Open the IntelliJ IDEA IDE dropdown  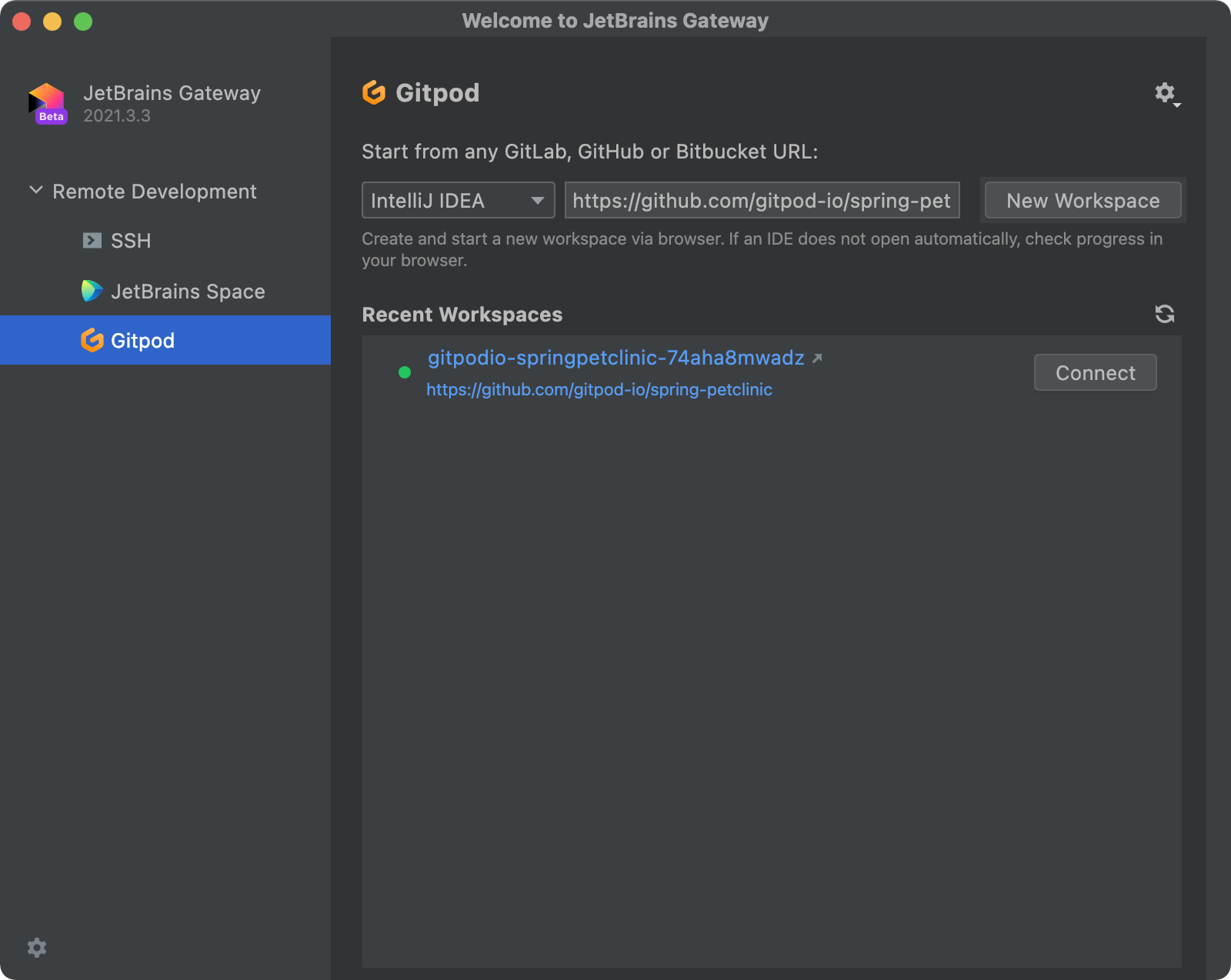458,201
